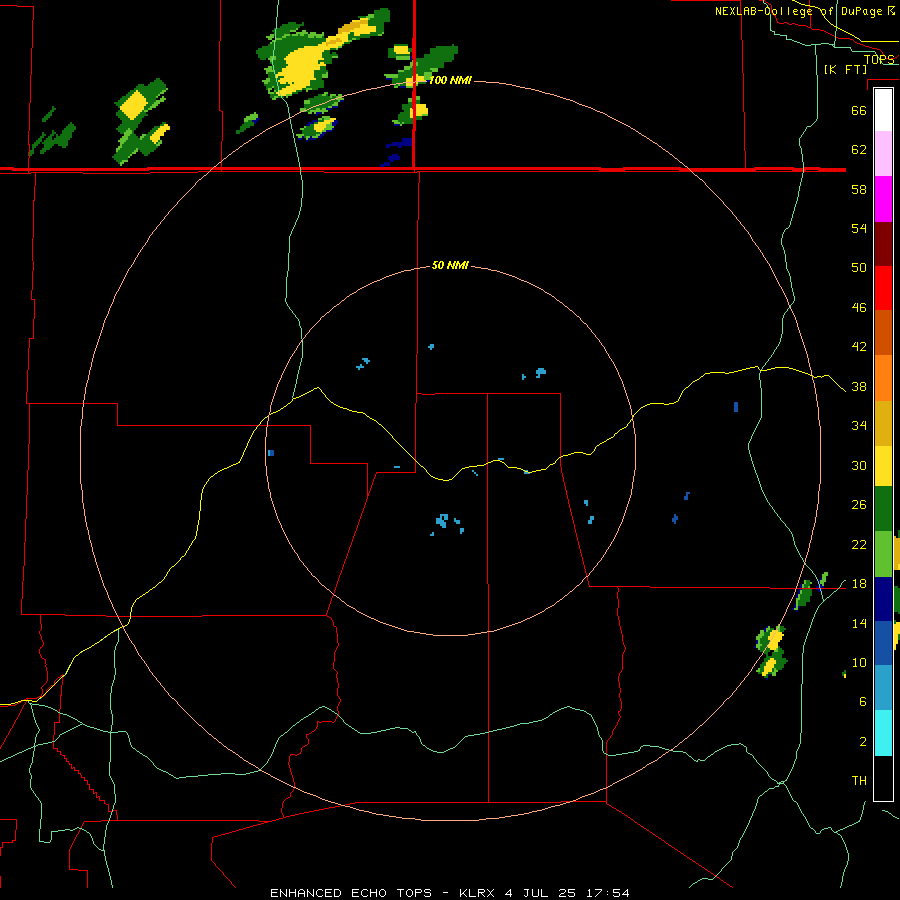Viewport: 900px width, 900px height.
Task: Click the 10 legend value
Action: 859,662
